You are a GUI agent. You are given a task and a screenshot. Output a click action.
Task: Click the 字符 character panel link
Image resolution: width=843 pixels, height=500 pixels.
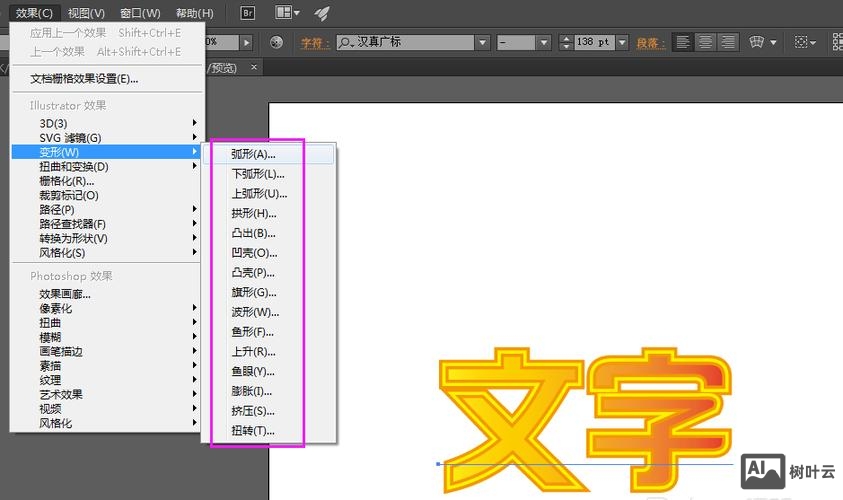click(314, 43)
